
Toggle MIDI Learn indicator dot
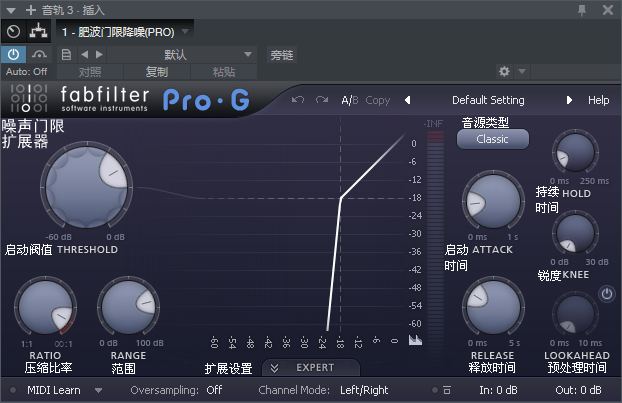pyautogui.click(x=13, y=390)
